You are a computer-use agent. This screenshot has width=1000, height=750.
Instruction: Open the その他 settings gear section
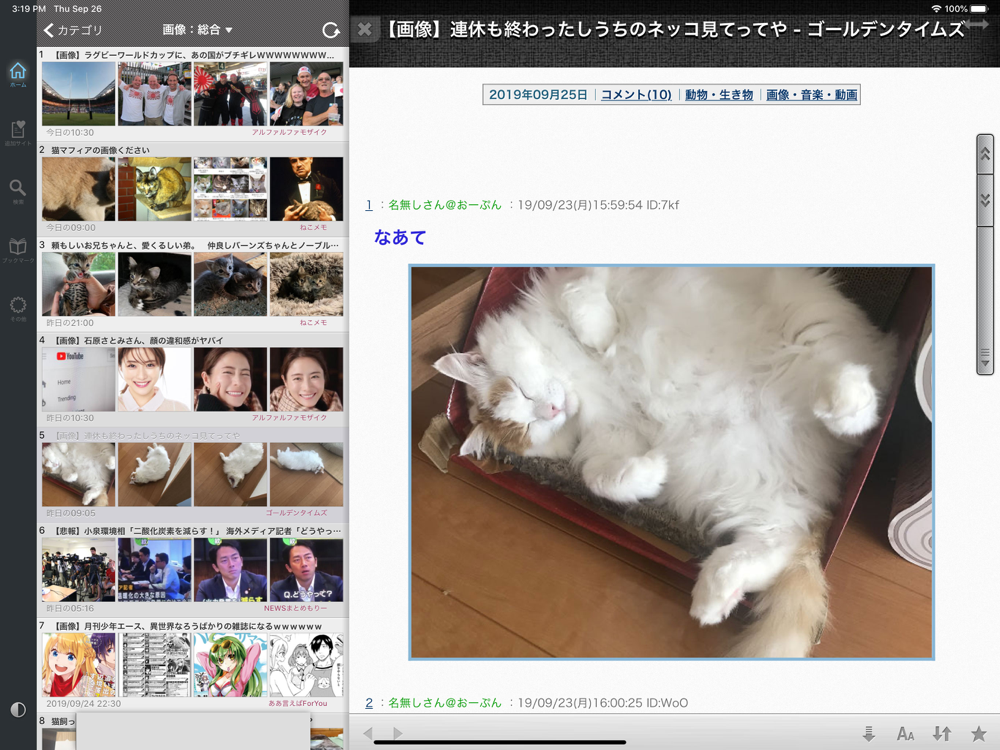click(x=18, y=308)
